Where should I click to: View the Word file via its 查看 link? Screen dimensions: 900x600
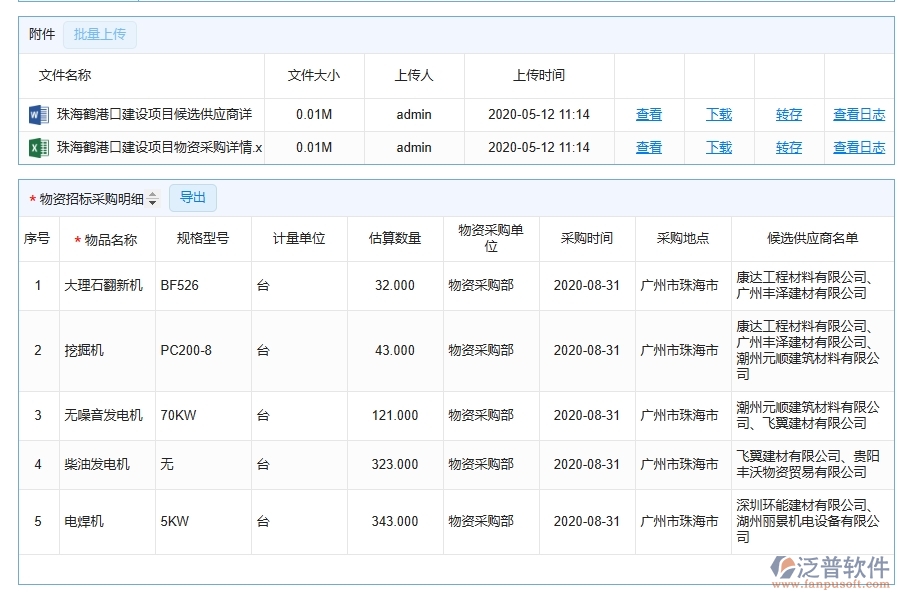click(x=648, y=114)
